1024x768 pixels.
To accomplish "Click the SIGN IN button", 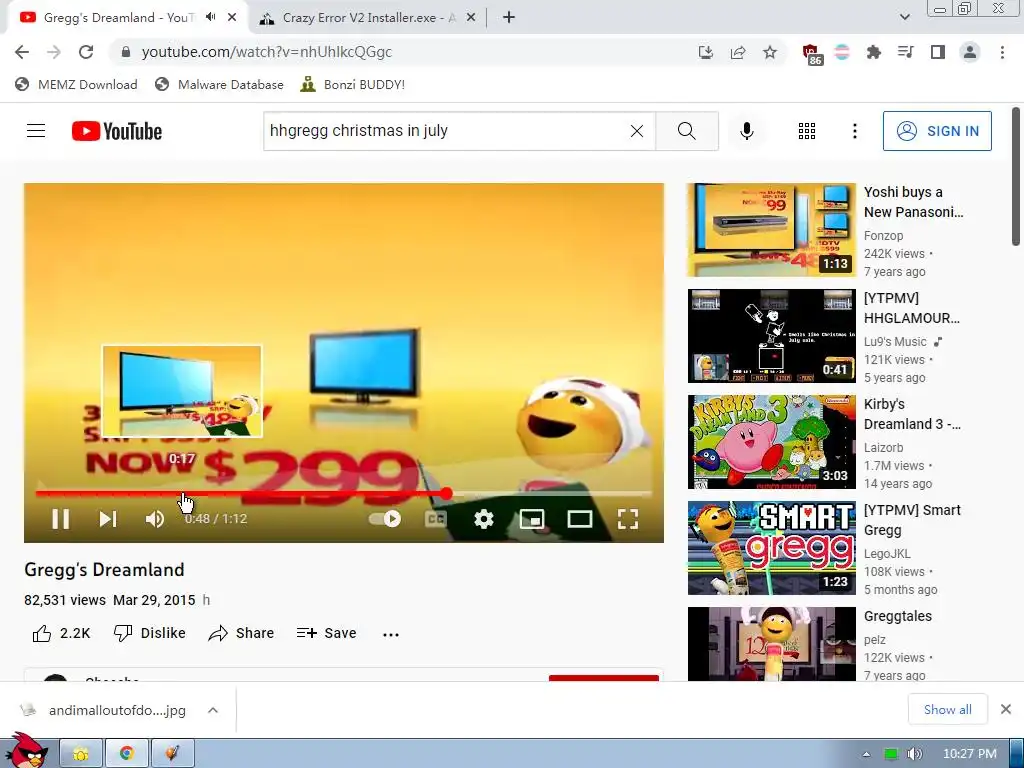I will pos(937,131).
